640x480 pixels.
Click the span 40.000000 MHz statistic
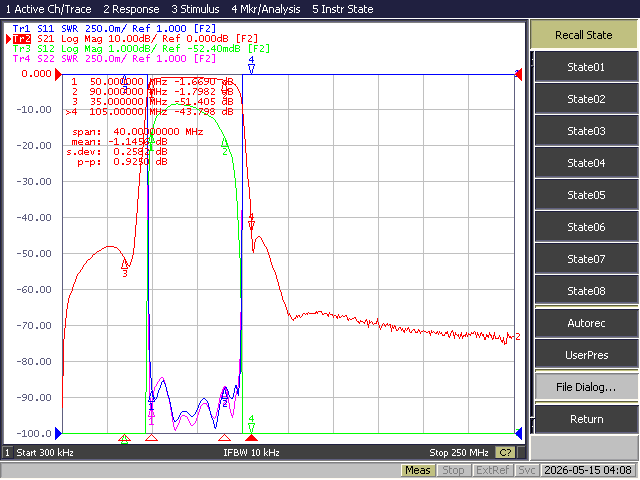pos(138,132)
